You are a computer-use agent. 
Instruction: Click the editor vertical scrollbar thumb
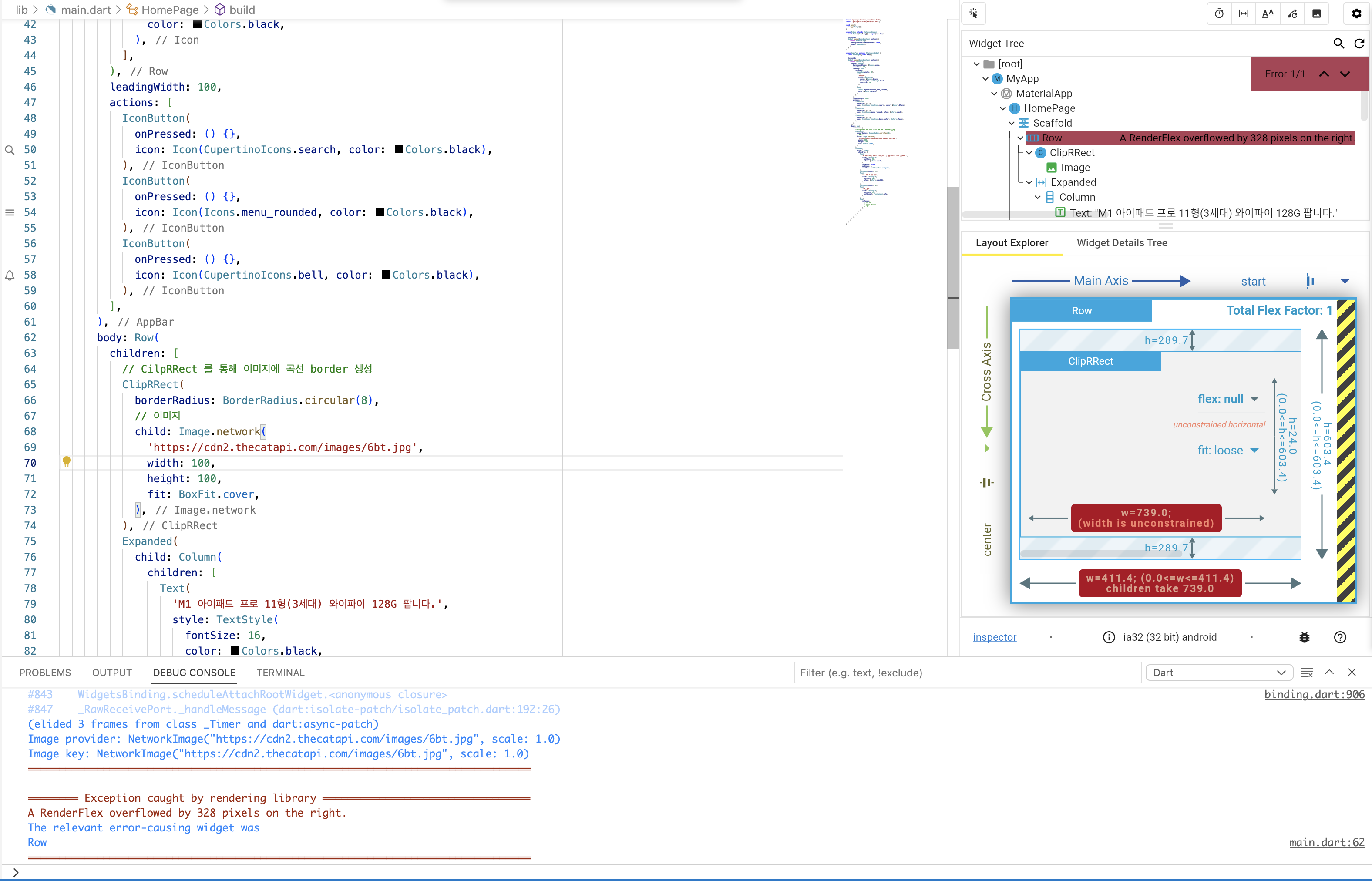coord(953,268)
